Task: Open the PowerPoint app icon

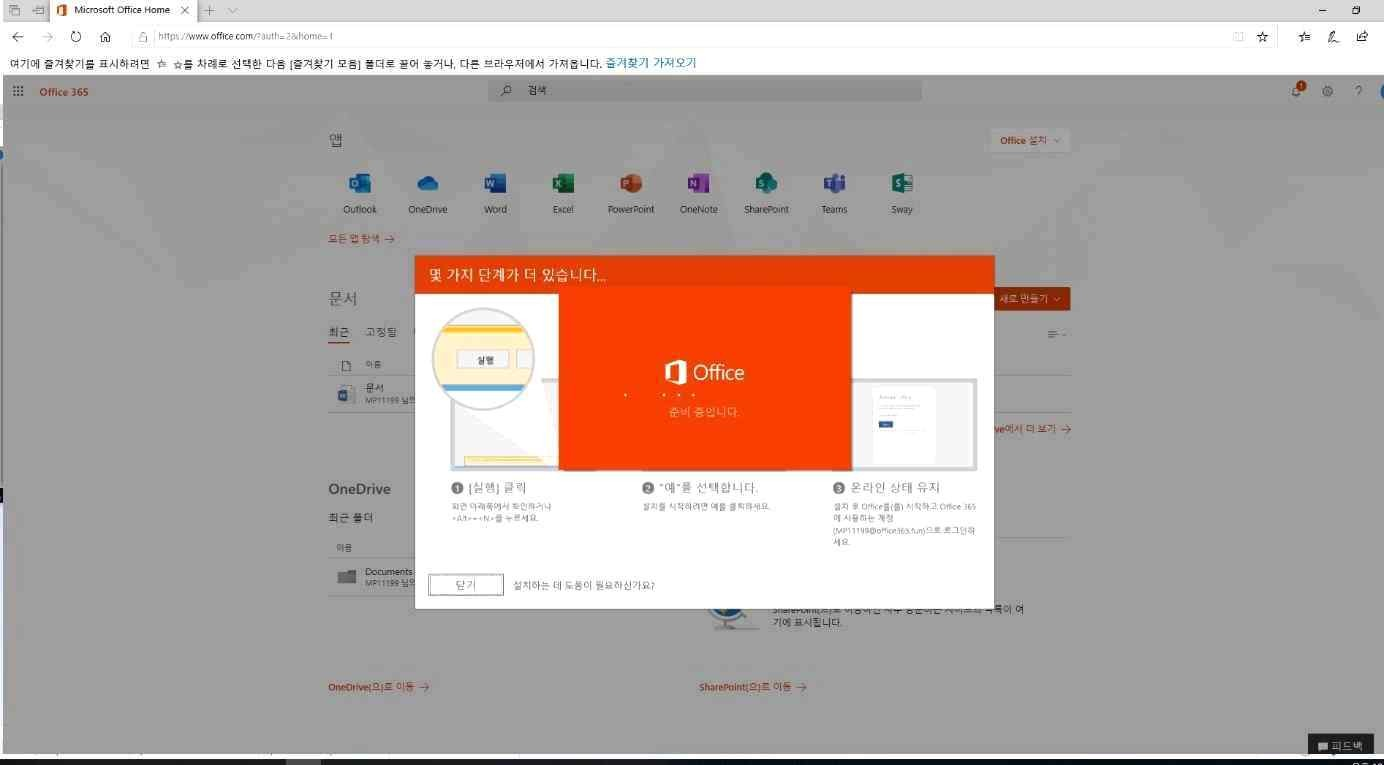Action: (631, 184)
